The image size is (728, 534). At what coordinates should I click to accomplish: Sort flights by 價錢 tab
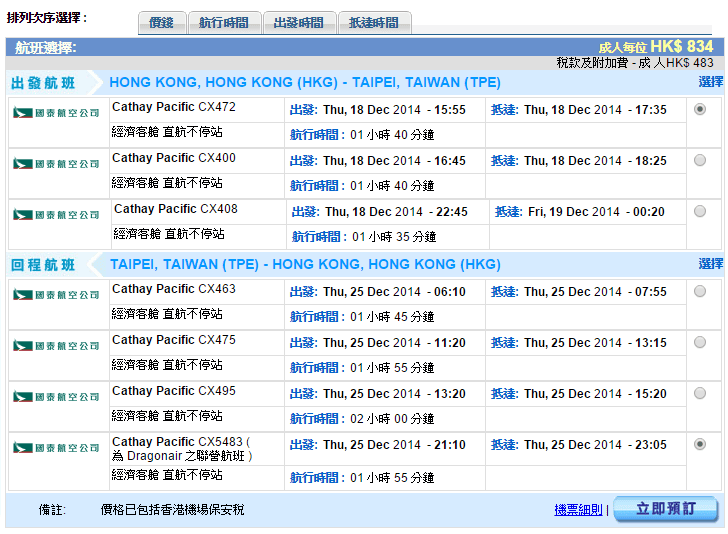(x=161, y=23)
